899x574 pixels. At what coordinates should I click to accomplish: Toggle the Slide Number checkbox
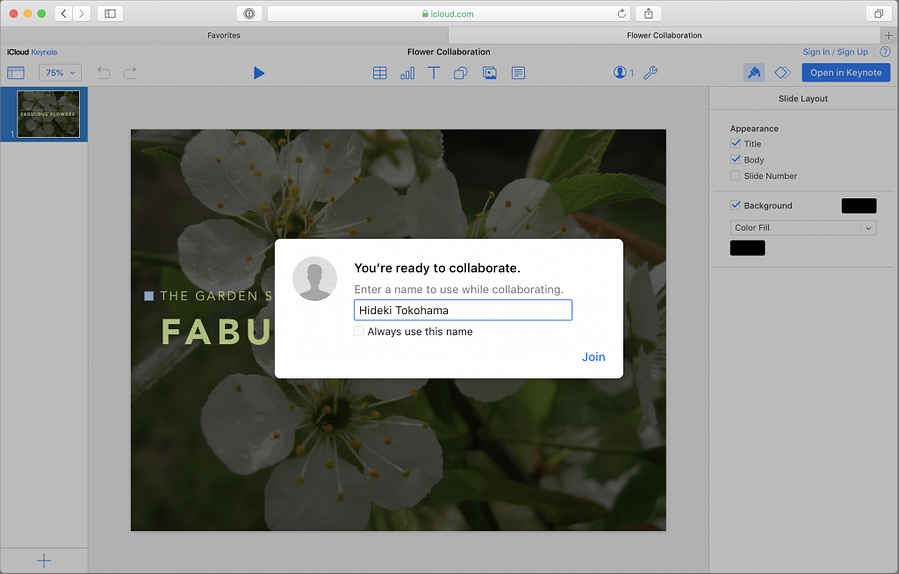736,176
